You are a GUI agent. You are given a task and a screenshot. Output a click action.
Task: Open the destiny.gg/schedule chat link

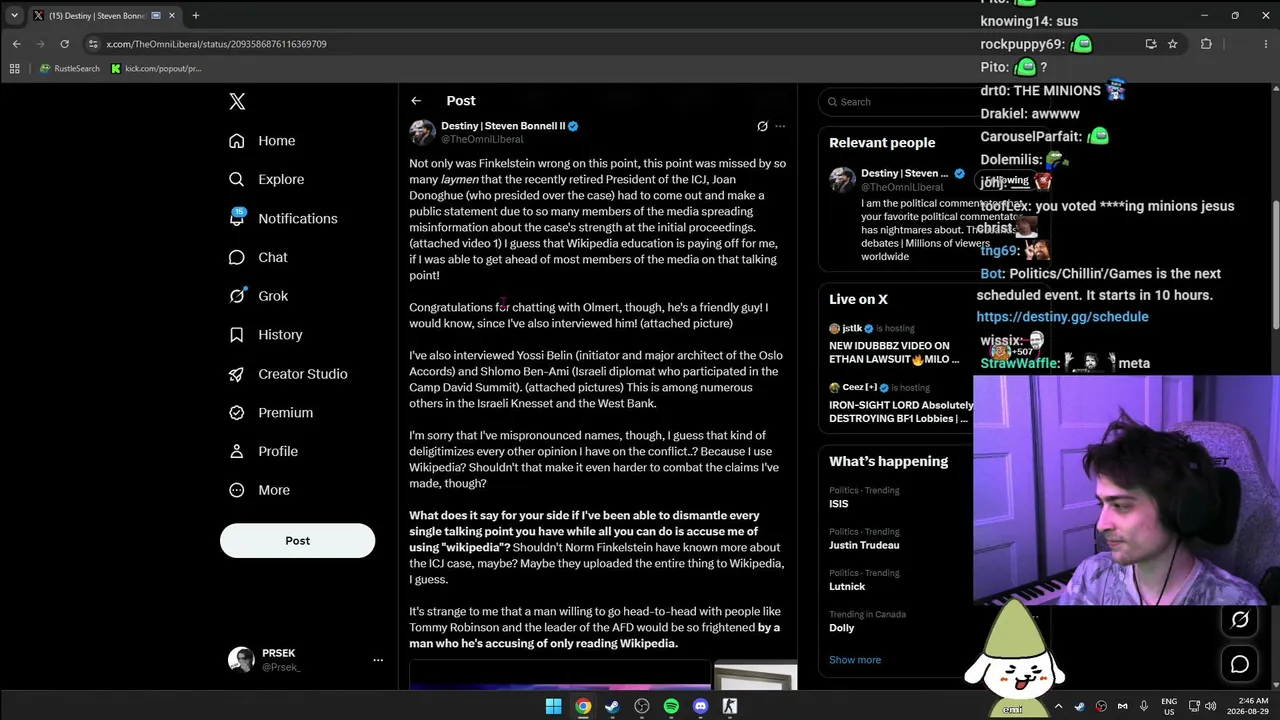click(1062, 317)
